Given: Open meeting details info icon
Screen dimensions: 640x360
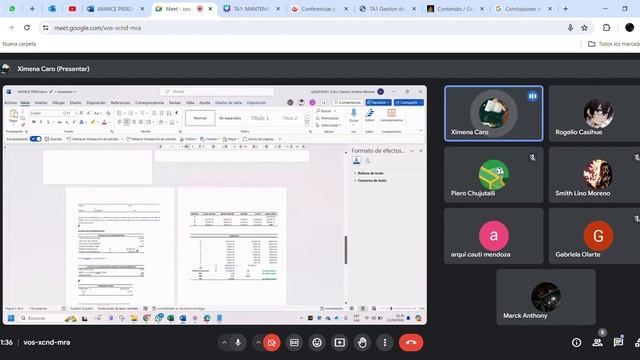Looking at the screenshot, I should (576, 343).
